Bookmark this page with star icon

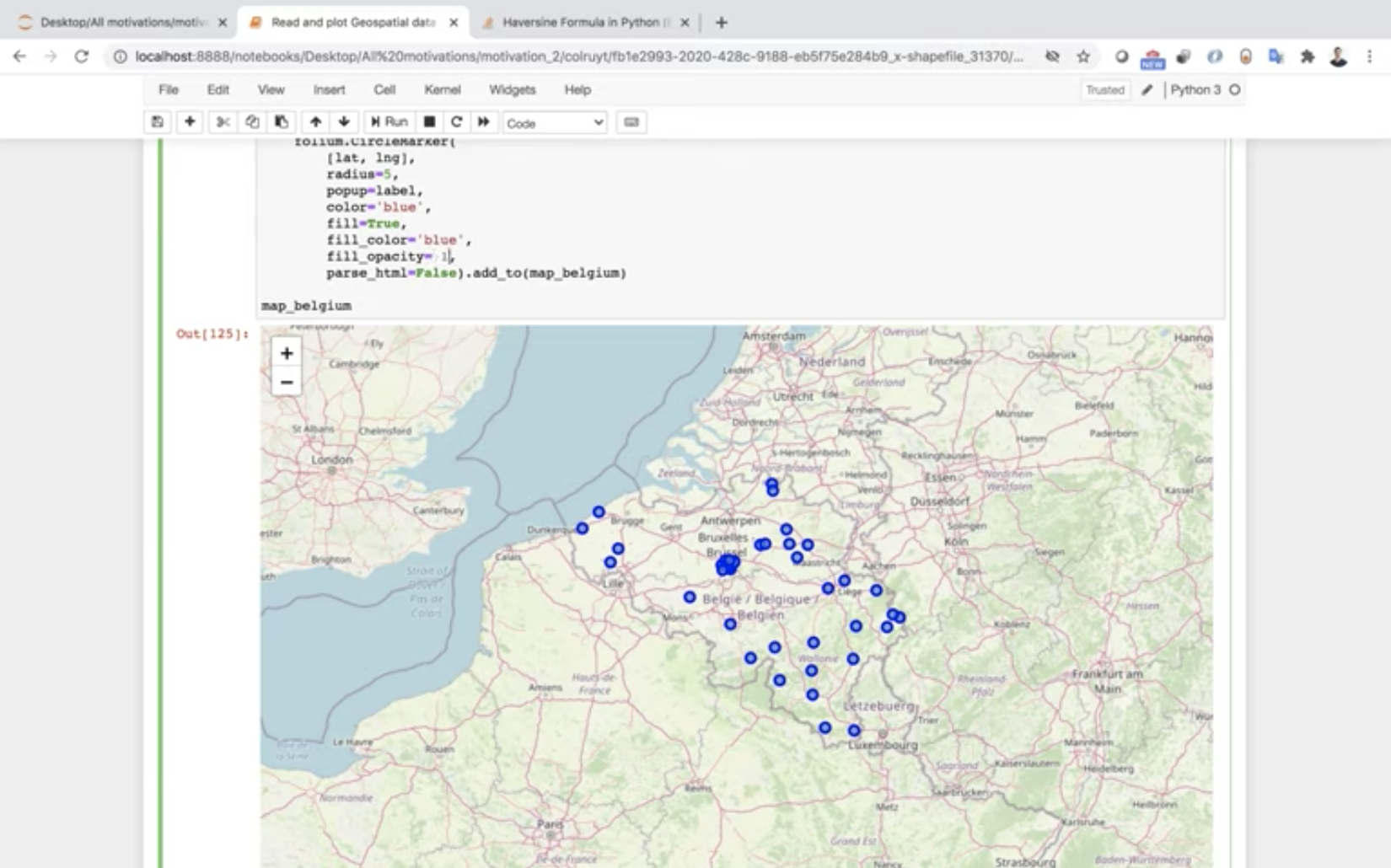[x=1083, y=56]
